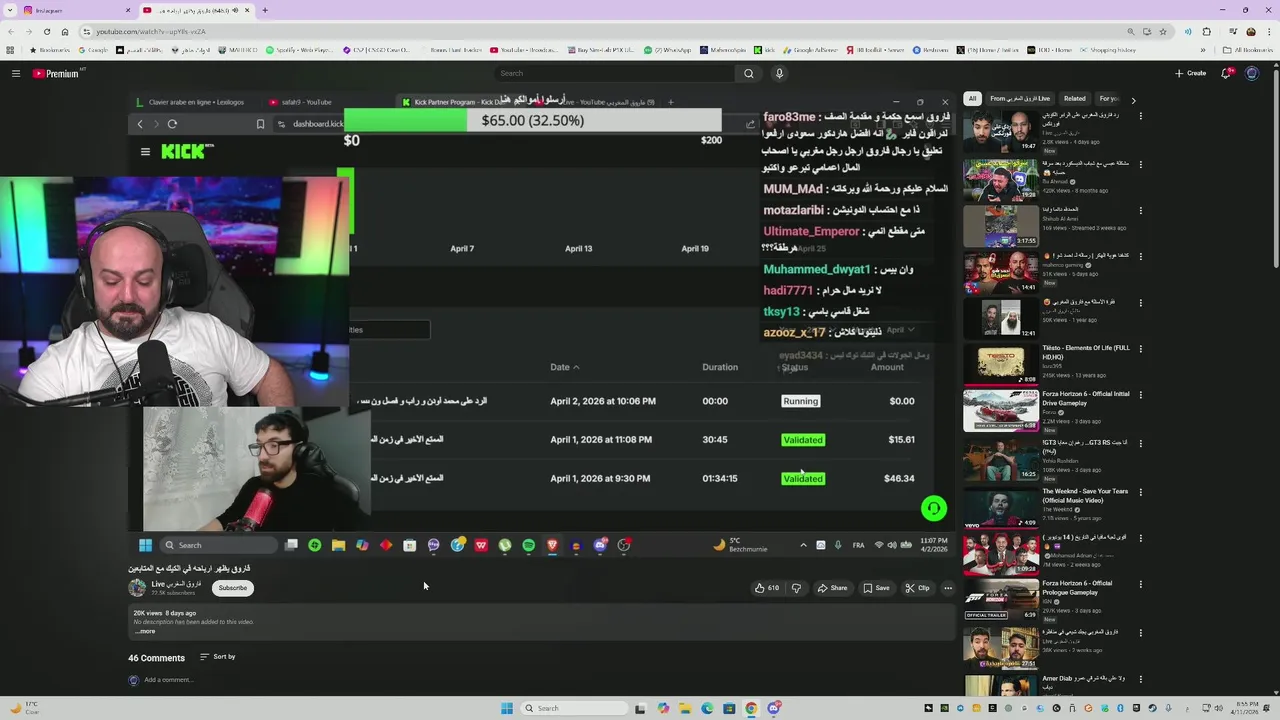Click the $65.00 (32.50%) progress bar
Image resolution: width=1280 pixels, height=720 pixels.
[x=532, y=120]
